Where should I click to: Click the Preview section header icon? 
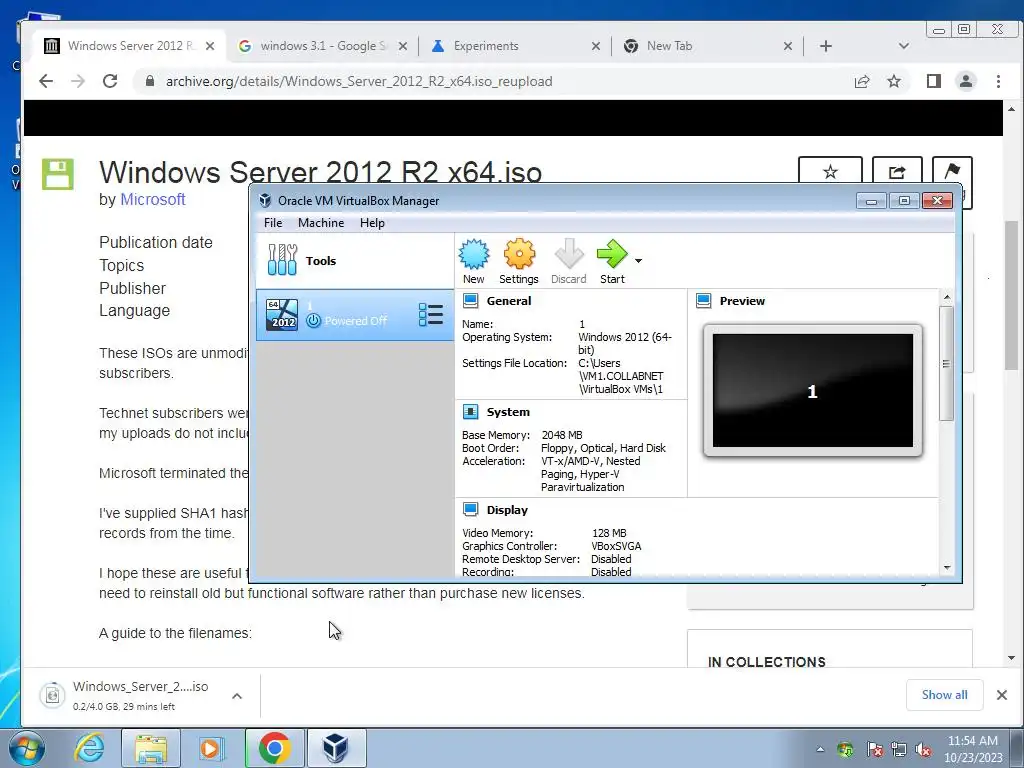coord(703,300)
